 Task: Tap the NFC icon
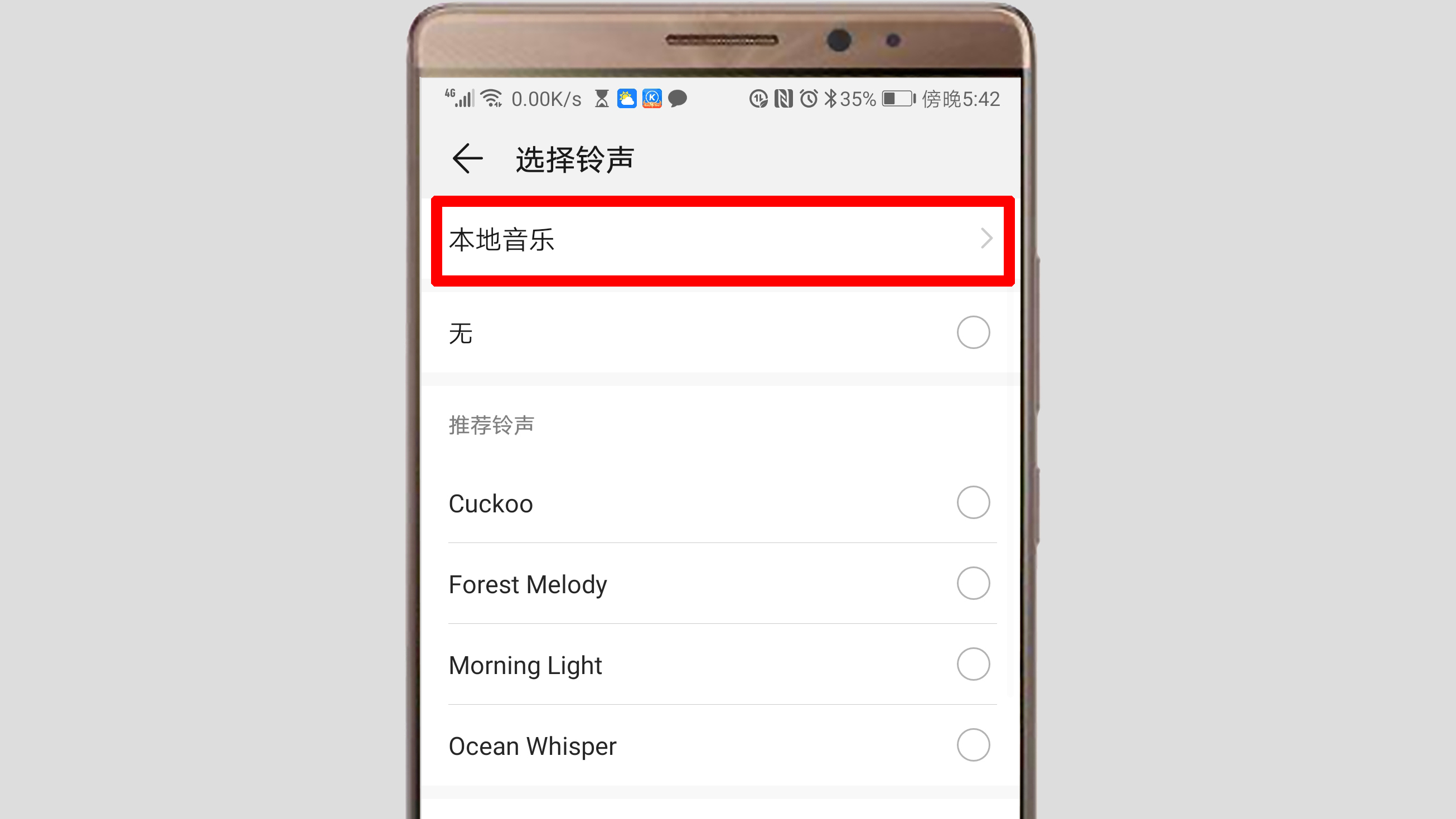click(787, 98)
